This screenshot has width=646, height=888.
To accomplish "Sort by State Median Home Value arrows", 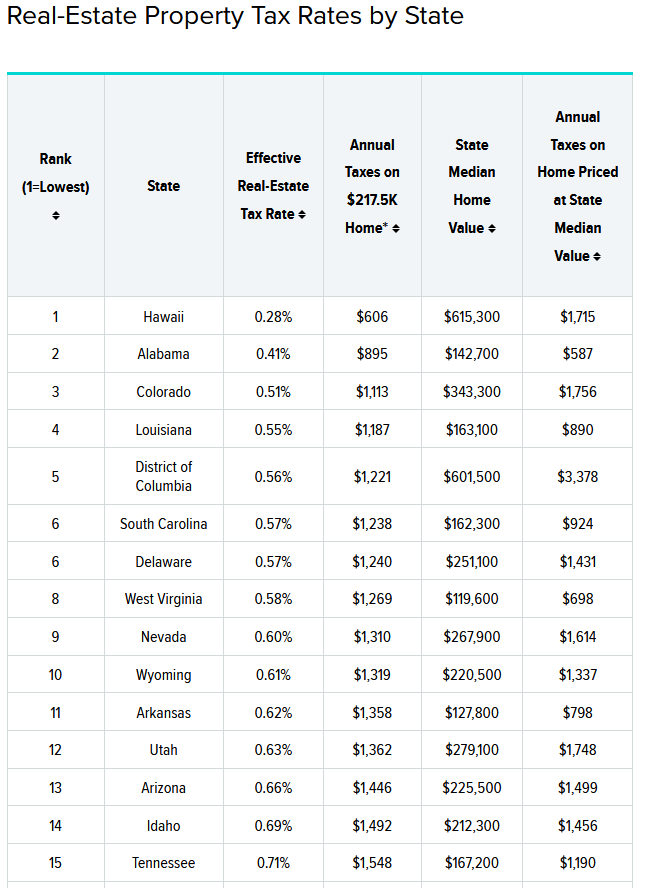I will click(489, 229).
